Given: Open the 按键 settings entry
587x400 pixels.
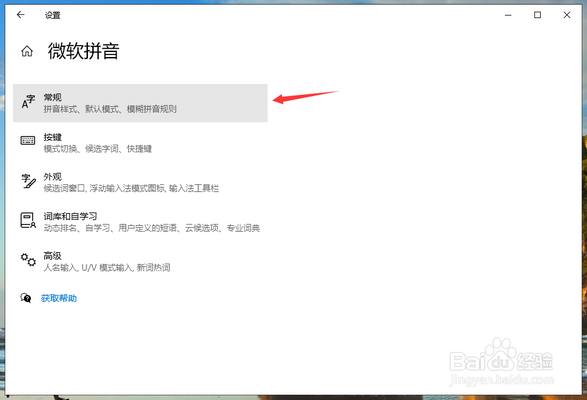Looking at the screenshot, I should point(140,143).
